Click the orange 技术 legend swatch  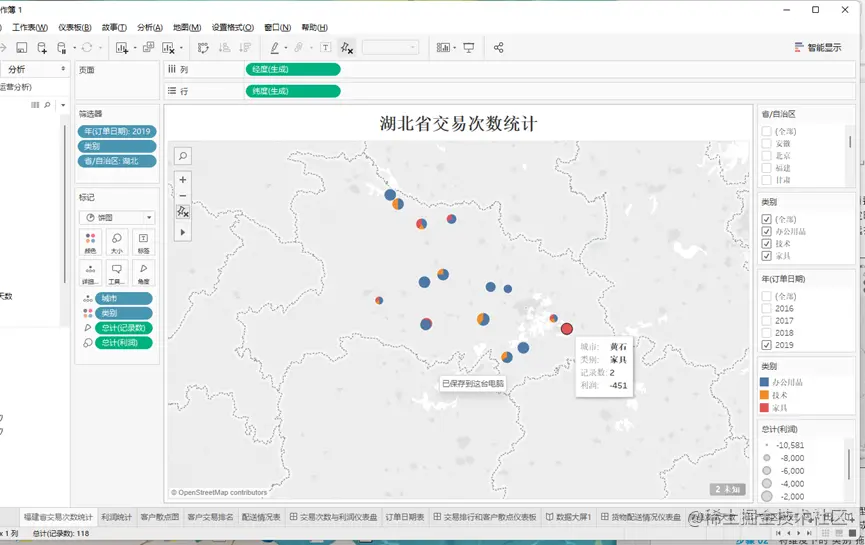[x=764, y=395]
